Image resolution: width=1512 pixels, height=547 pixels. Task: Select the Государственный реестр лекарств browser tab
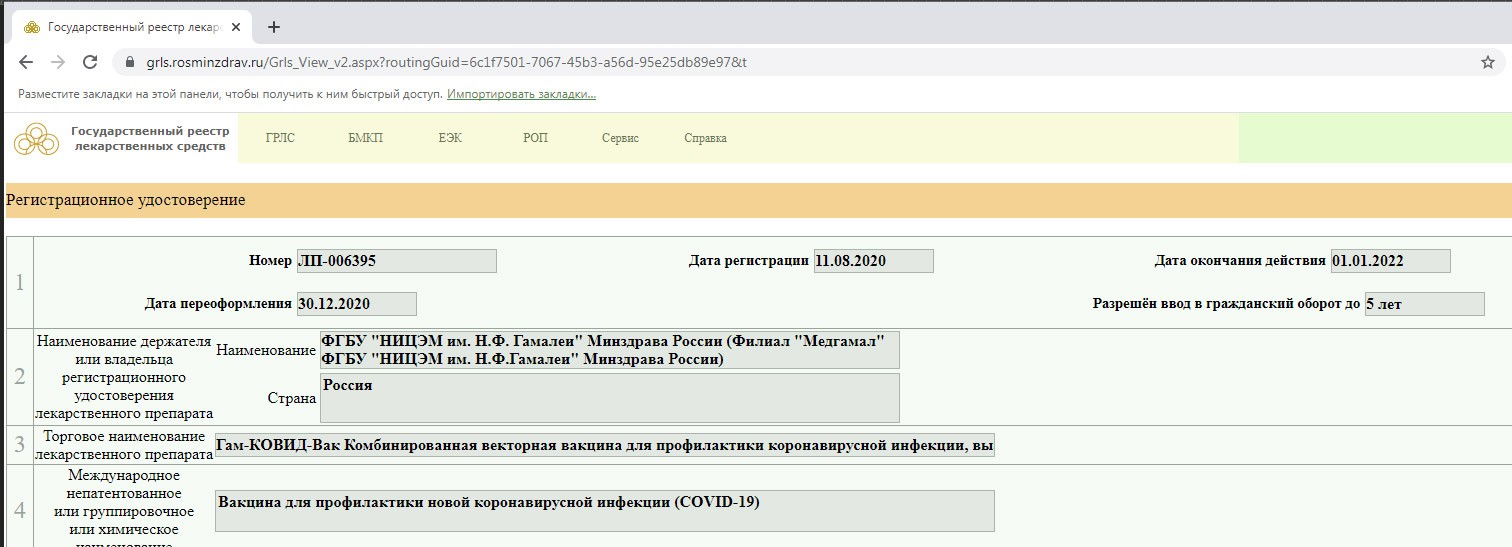click(x=130, y=27)
